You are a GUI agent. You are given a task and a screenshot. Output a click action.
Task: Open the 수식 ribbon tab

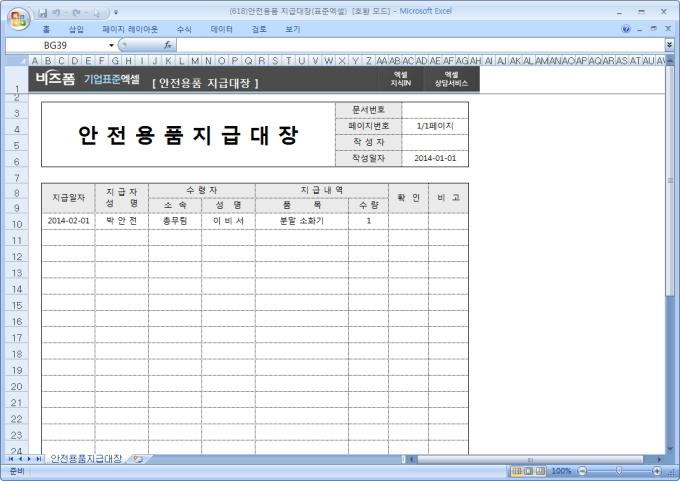(184, 29)
